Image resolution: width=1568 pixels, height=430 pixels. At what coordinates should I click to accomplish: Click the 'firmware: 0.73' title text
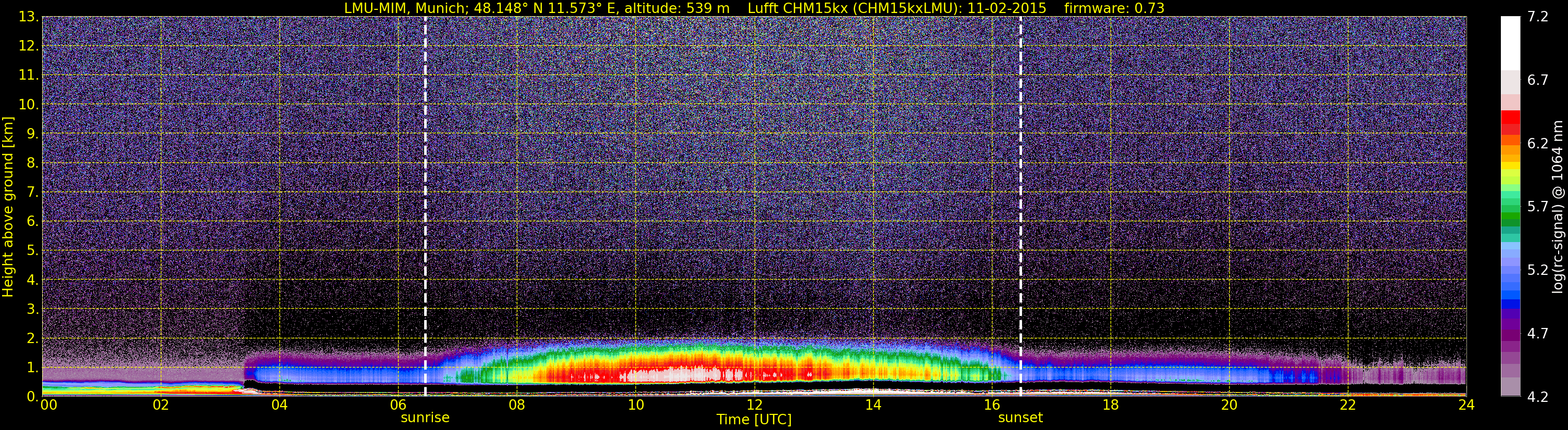pyautogui.click(x=1114, y=8)
